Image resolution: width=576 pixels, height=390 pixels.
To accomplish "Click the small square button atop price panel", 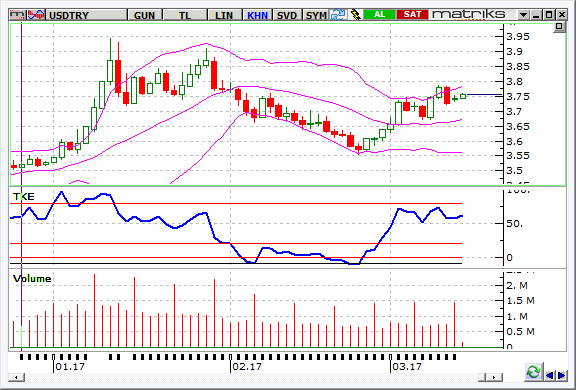I will [559, 27].
